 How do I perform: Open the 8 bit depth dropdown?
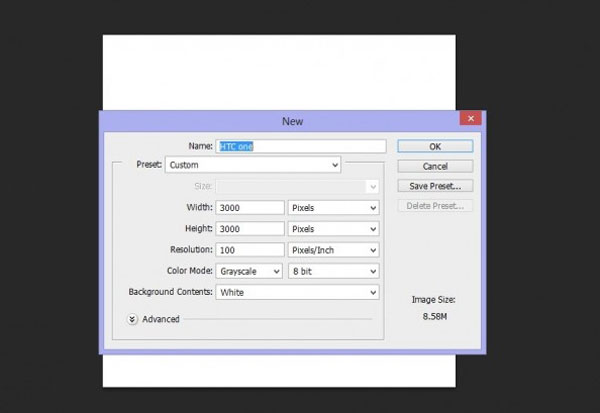coord(334,271)
